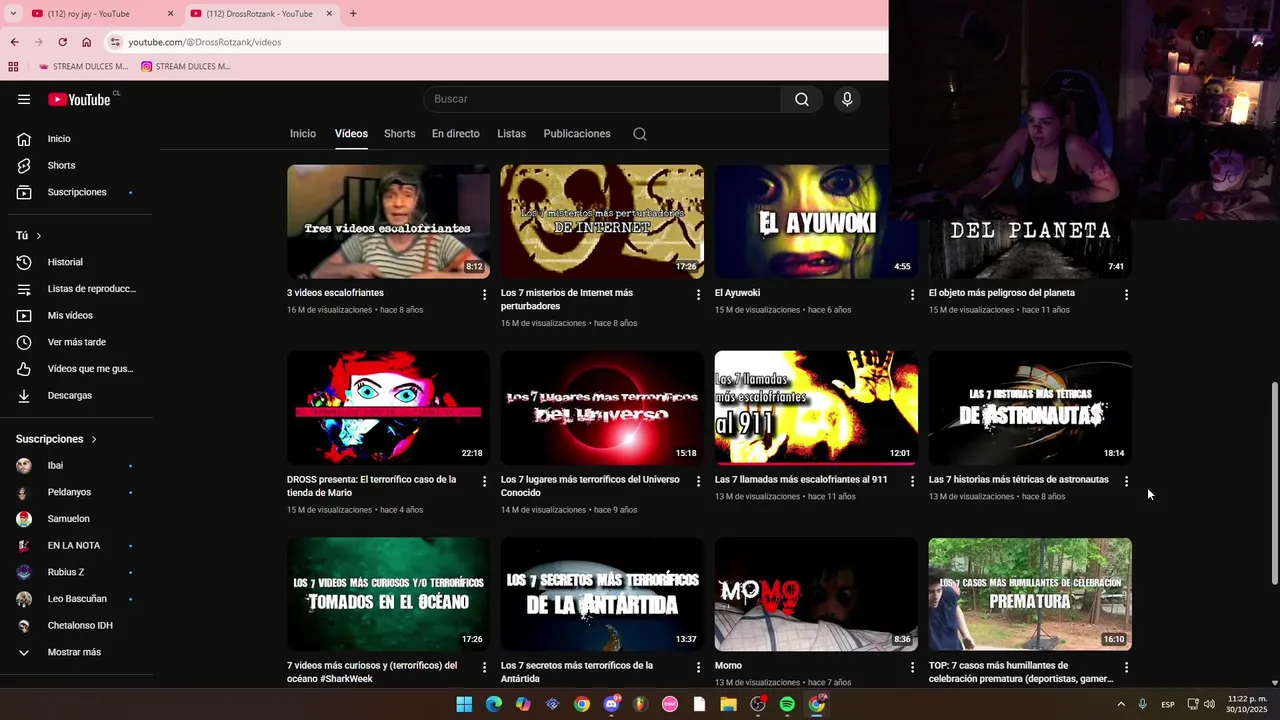Switch to En directo channel tab
The image size is (1280, 720).
(x=455, y=134)
